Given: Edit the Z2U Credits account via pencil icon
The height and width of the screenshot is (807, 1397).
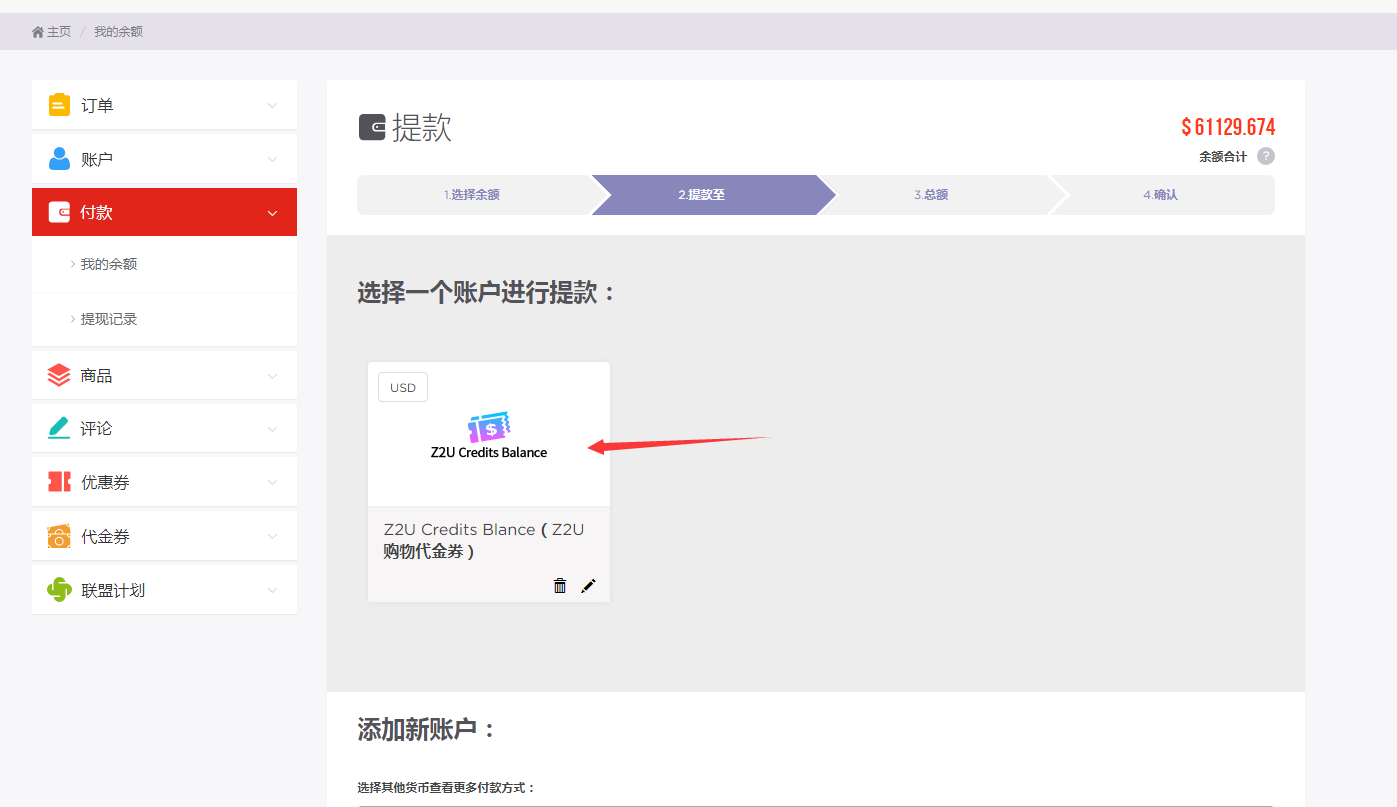Looking at the screenshot, I should click(588, 585).
